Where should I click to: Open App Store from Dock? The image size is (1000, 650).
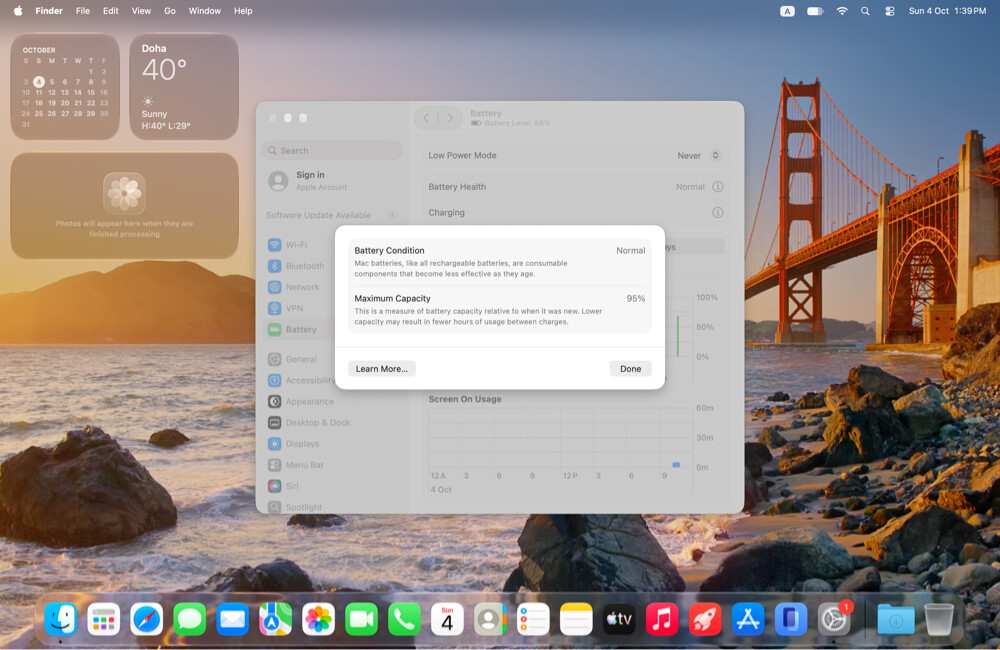747,619
